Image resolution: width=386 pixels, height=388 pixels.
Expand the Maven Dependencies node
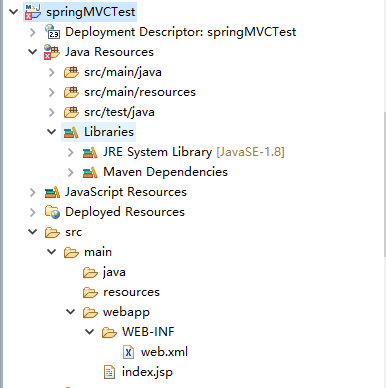coord(71,172)
